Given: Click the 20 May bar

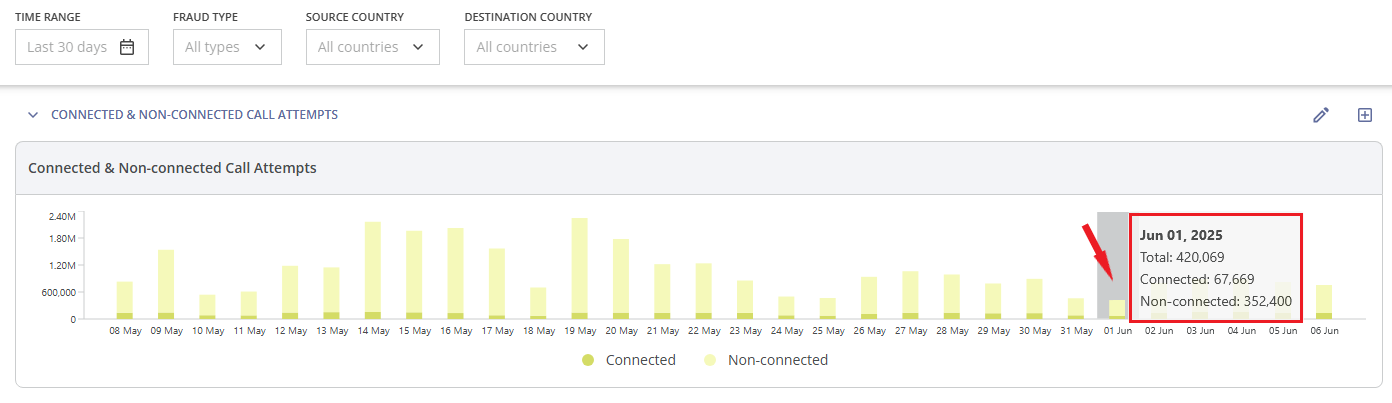Looking at the screenshot, I should [x=621, y=279].
